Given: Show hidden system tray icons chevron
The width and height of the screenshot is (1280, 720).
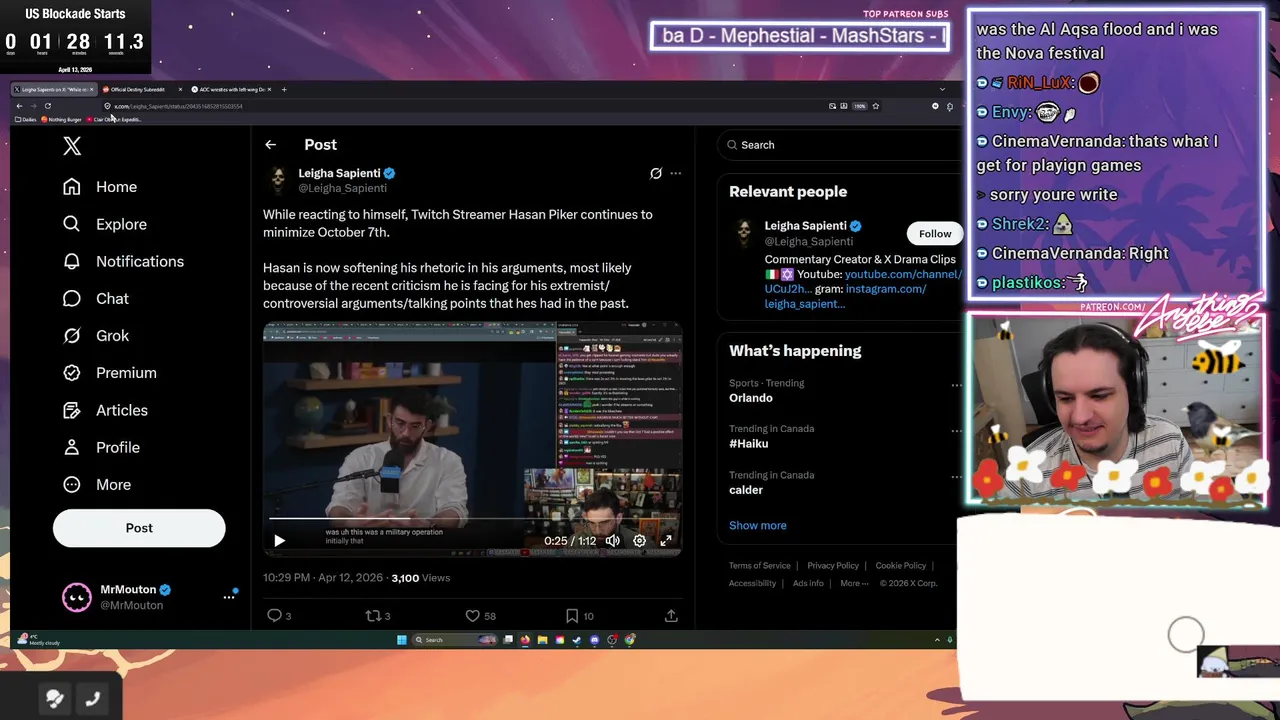Looking at the screenshot, I should [x=937, y=640].
